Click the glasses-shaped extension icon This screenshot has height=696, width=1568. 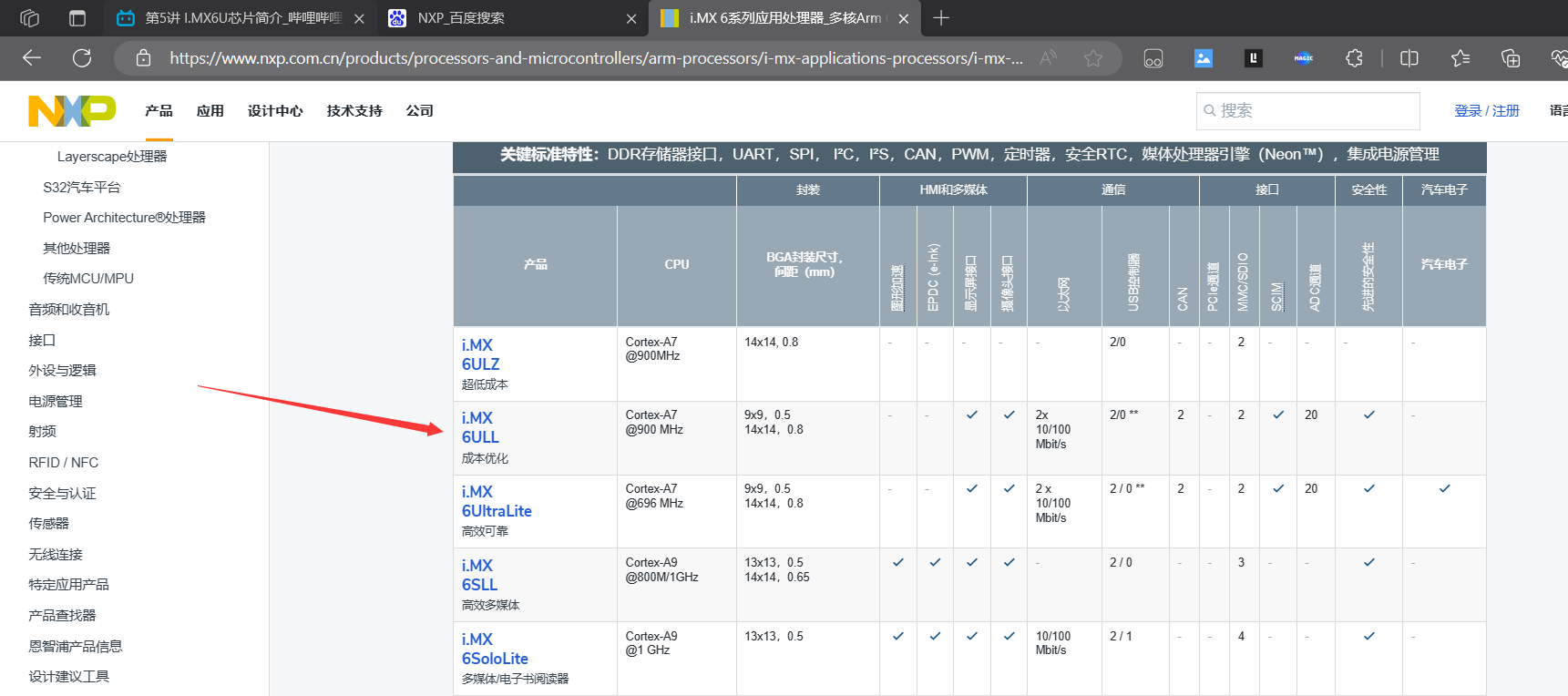click(1153, 58)
